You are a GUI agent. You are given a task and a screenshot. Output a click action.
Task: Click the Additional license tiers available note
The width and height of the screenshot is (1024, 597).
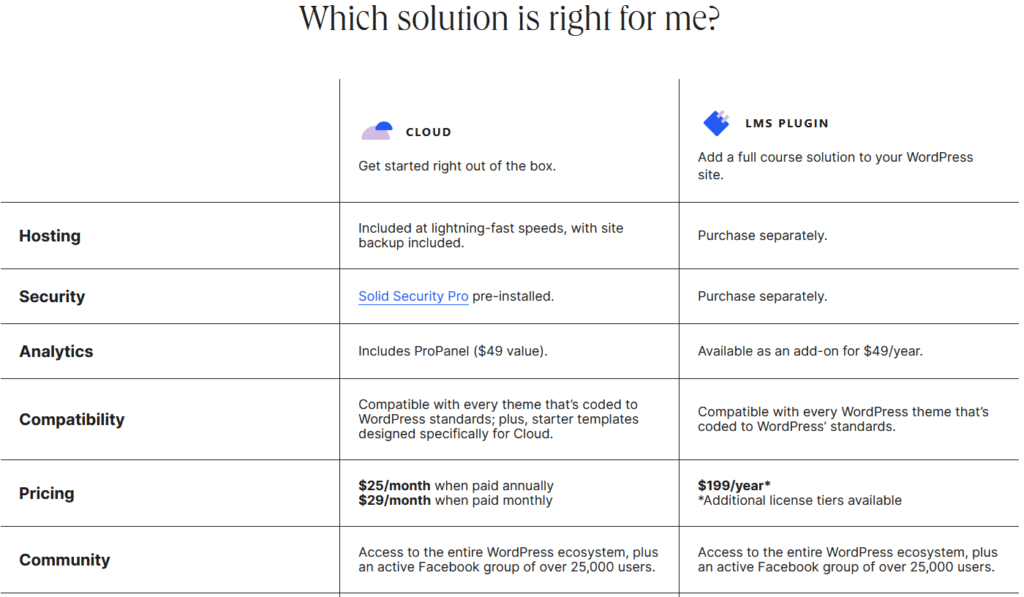tap(799, 500)
